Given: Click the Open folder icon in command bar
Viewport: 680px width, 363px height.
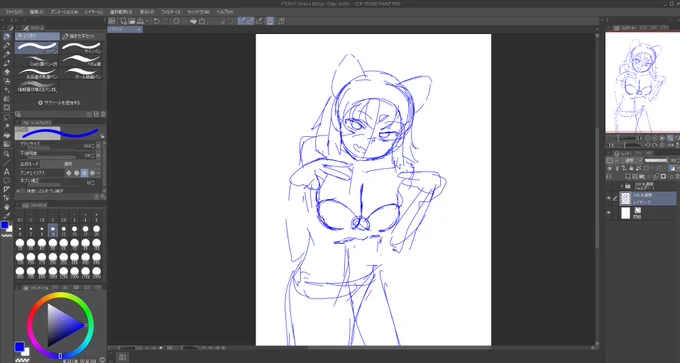Looking at the screenshot, I should (x=132, y=21).
